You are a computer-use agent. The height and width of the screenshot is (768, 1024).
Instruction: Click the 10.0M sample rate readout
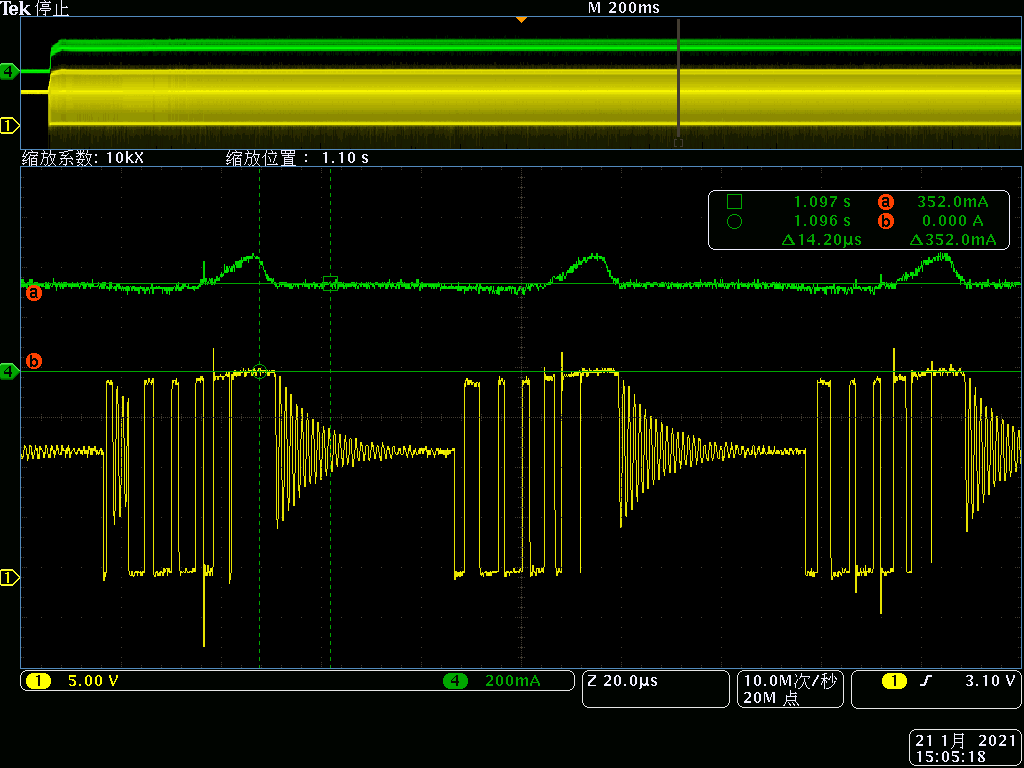point(790,681)
